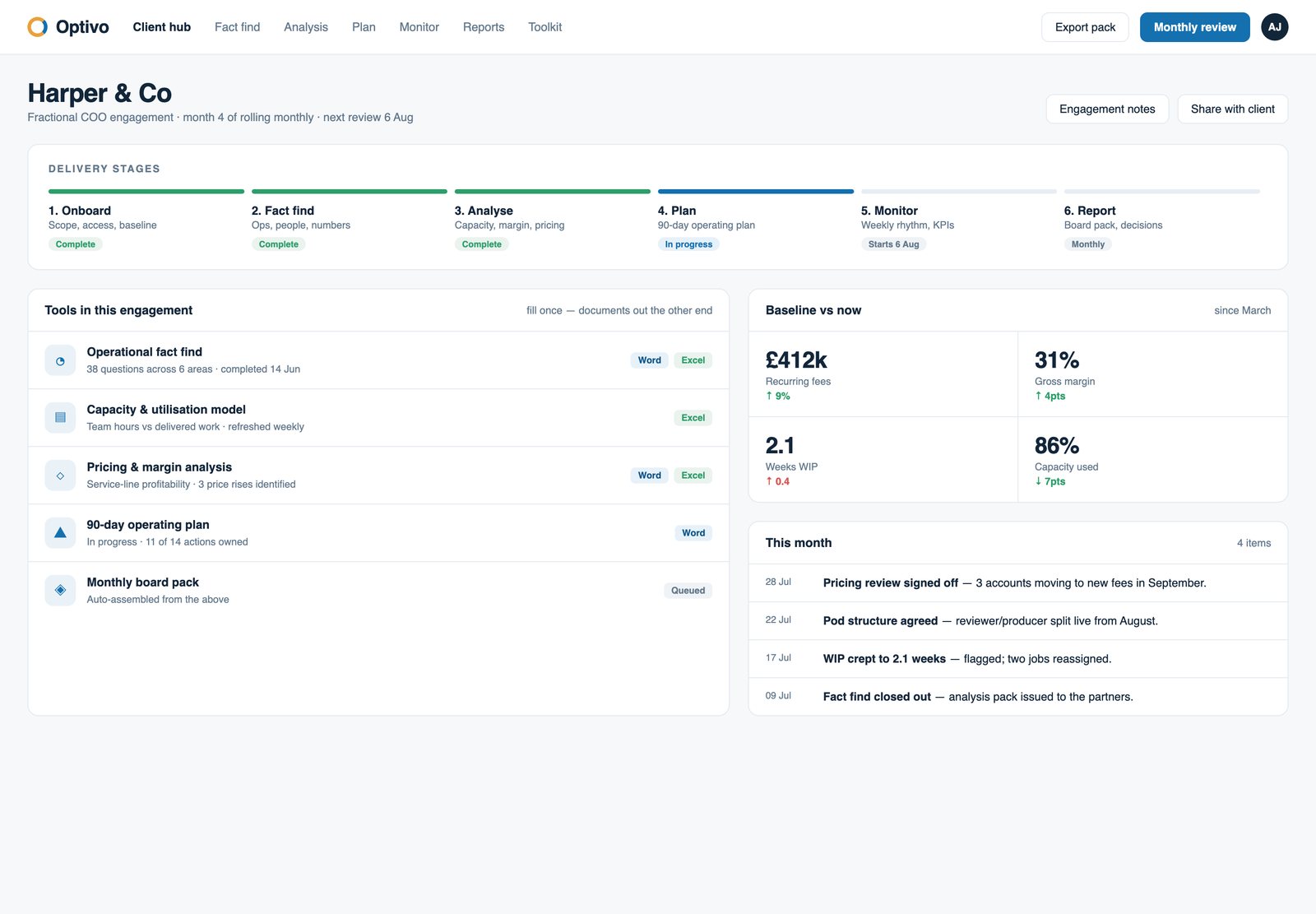Go to the Fact find nav item
Image resolution: width=1316 pixels, height=914 pixels.
(237, 27)
